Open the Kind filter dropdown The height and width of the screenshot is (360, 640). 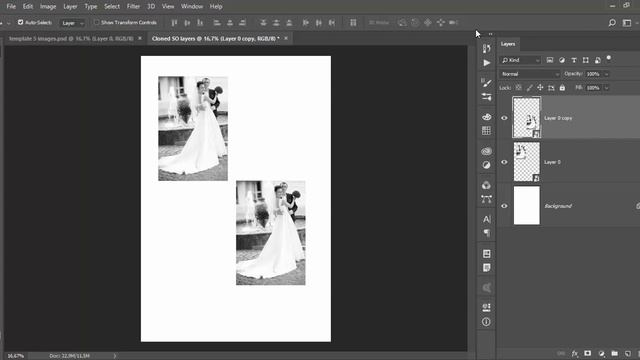click(520, 60)
